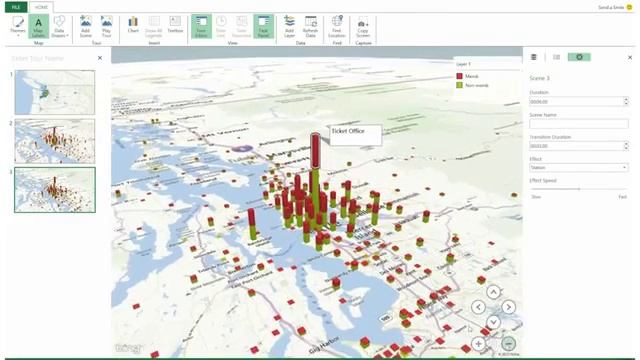Screen dimensions: 640x360
Task: Open the Themes gallery
Action: (x=18, y=27)
